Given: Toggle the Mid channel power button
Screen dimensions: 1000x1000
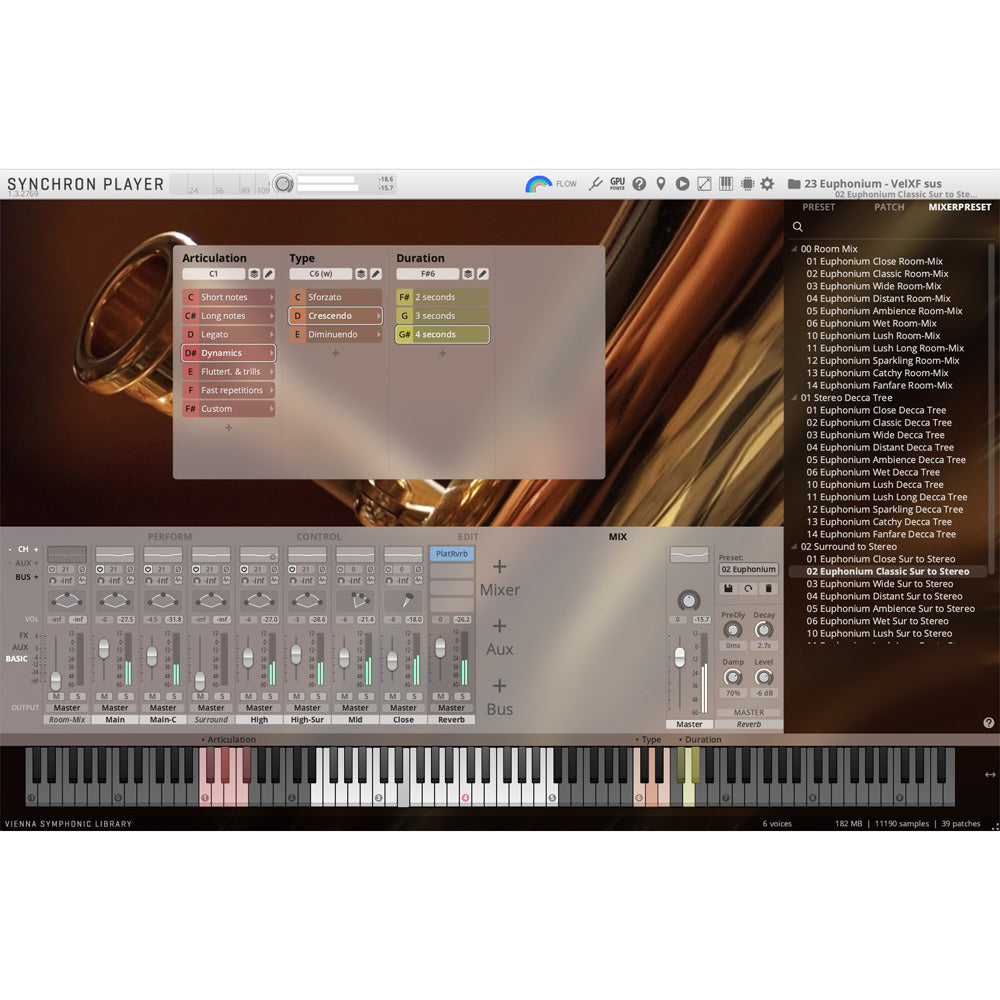Looking at the screenshot, I should [x=340, y=570].
